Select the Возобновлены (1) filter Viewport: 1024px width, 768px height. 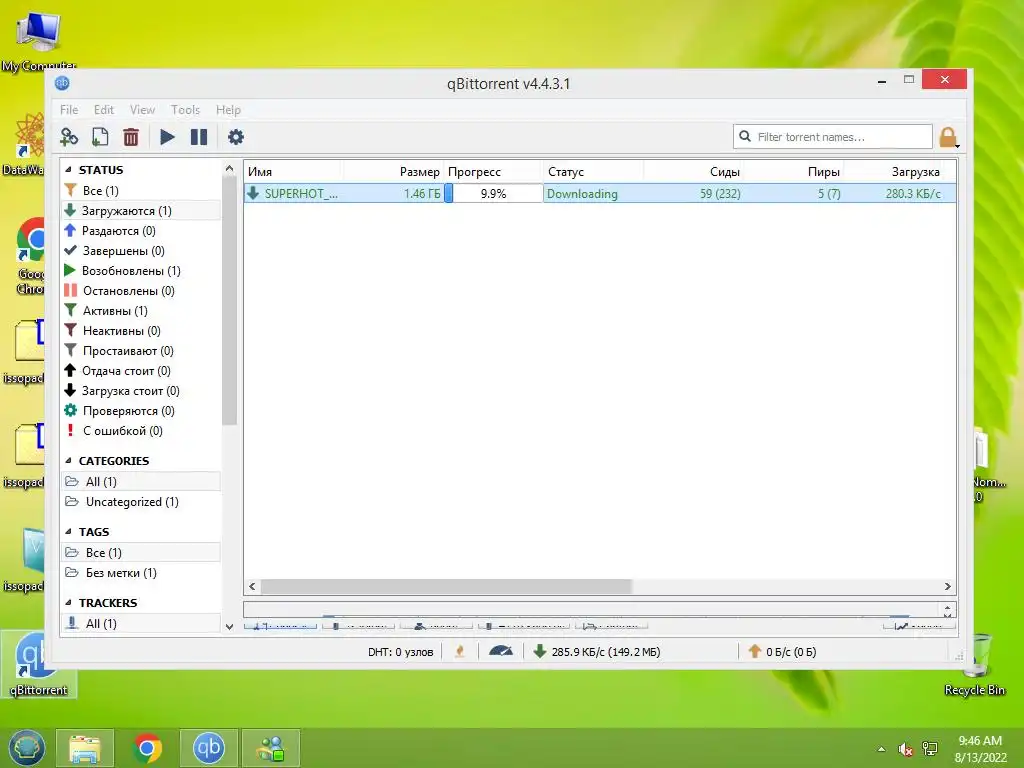pyautogui.click(x=140, y=270)
